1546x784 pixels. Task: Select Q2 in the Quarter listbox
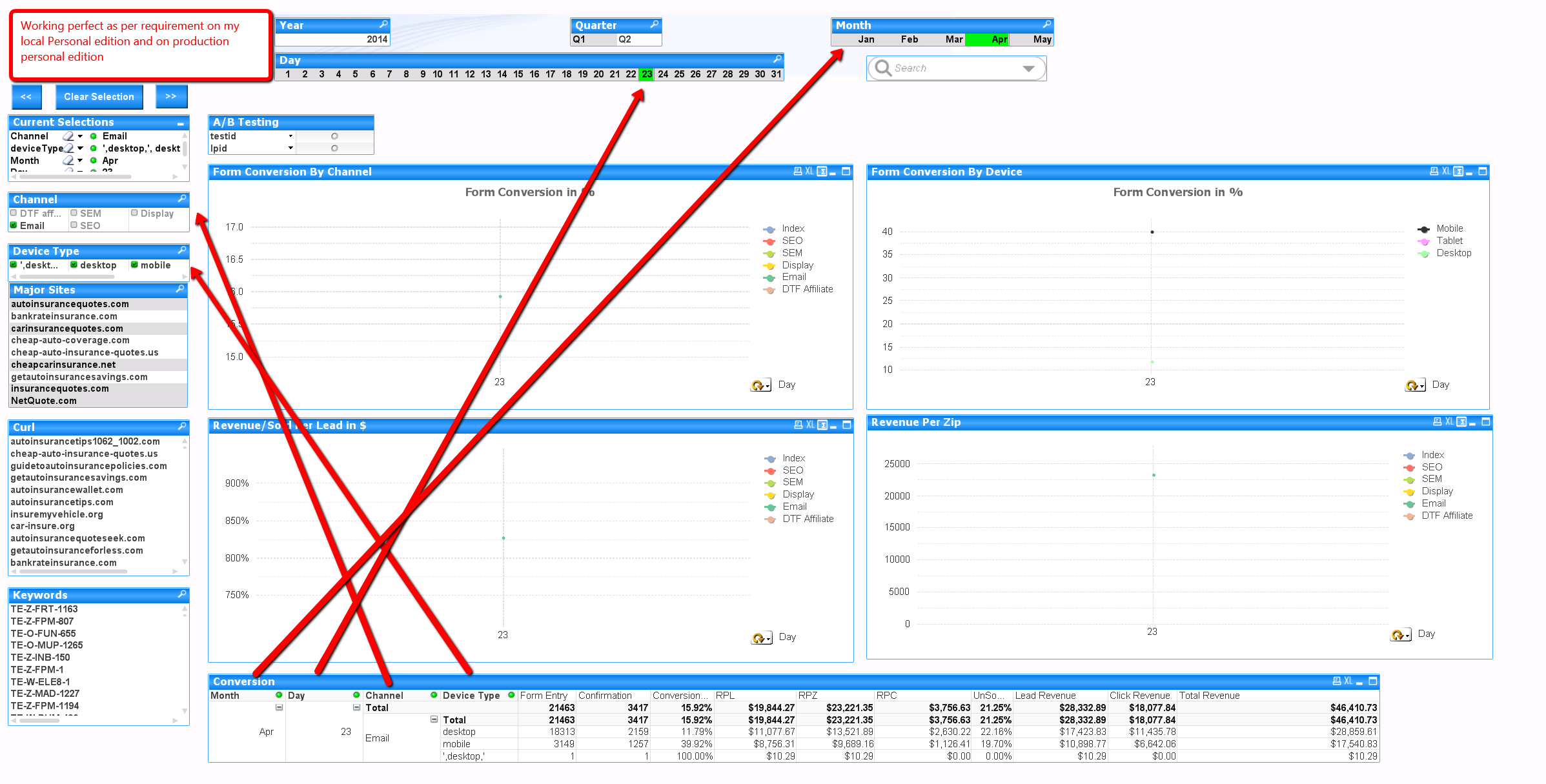625,39
